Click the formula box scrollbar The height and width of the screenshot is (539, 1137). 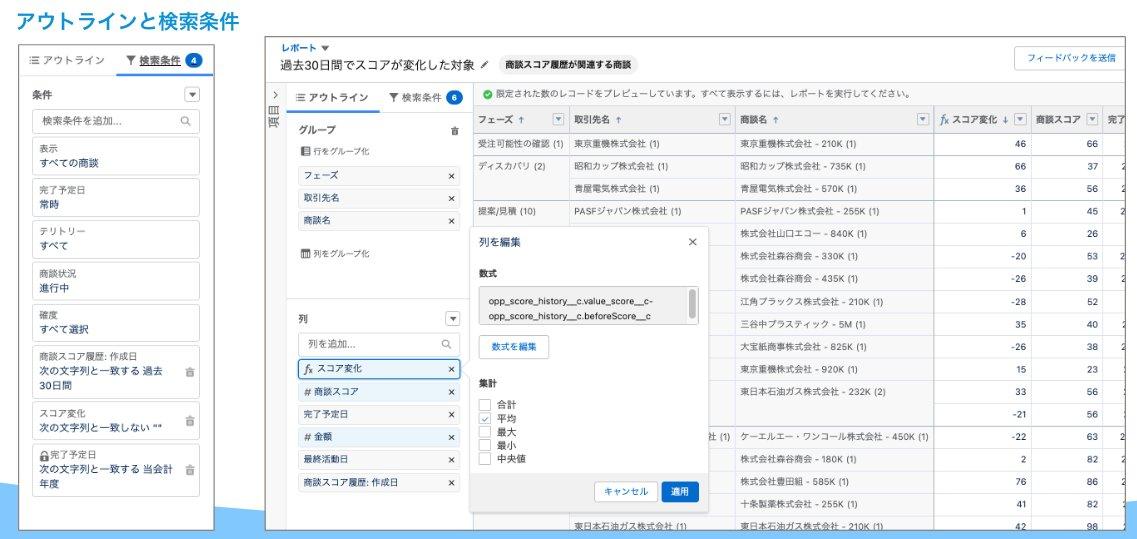[692, 304]
